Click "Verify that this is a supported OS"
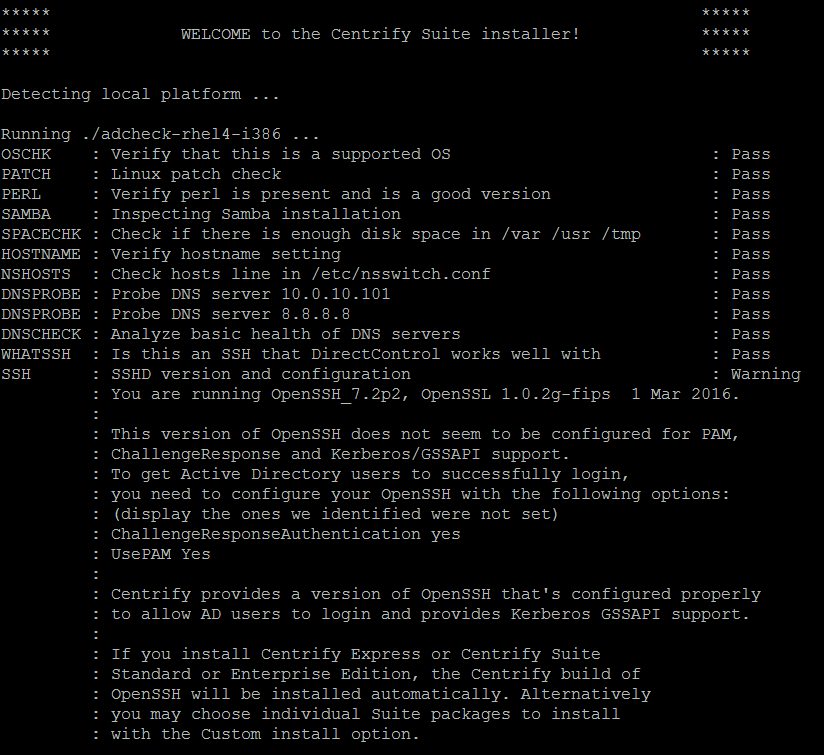Screen dimensions: 824x755 point(281,154)
